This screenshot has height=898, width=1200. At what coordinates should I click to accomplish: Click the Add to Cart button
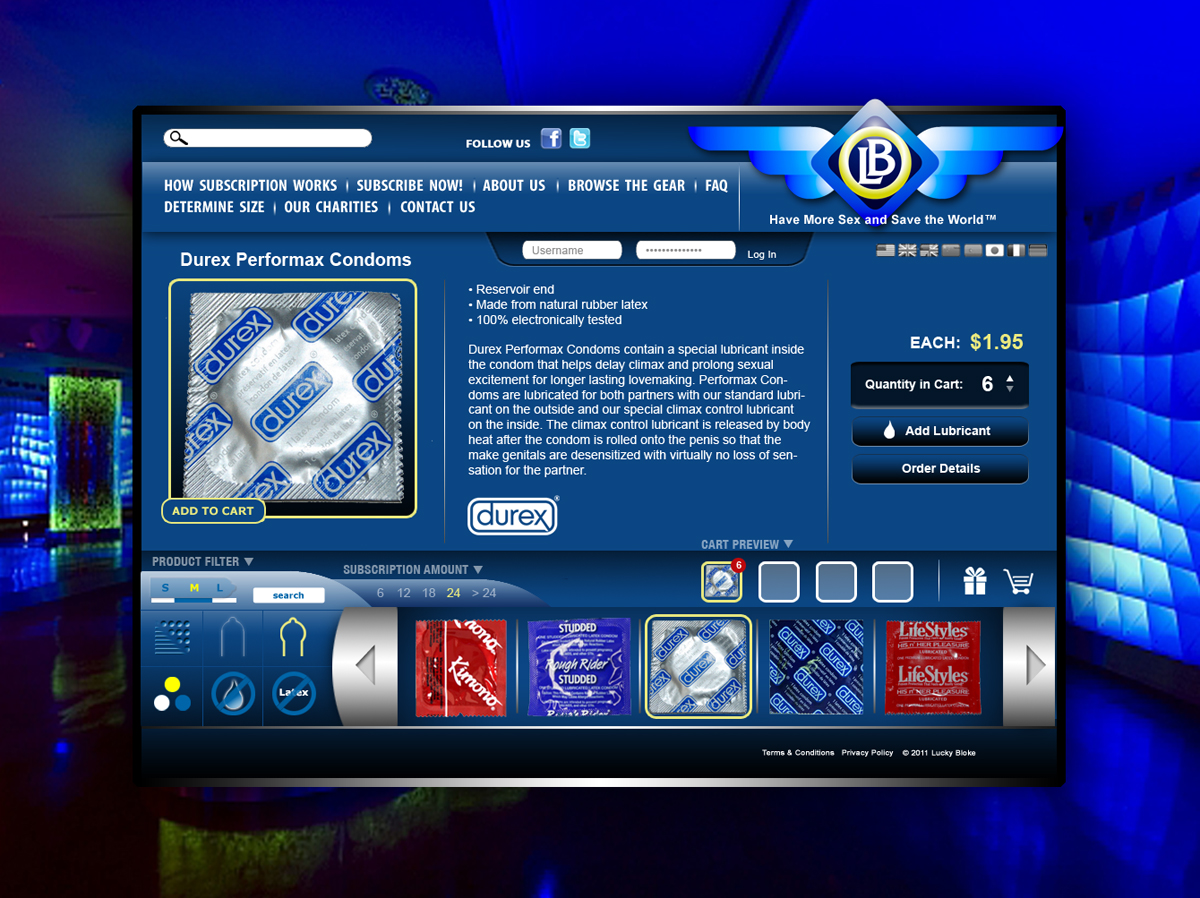tap(213, 511)
